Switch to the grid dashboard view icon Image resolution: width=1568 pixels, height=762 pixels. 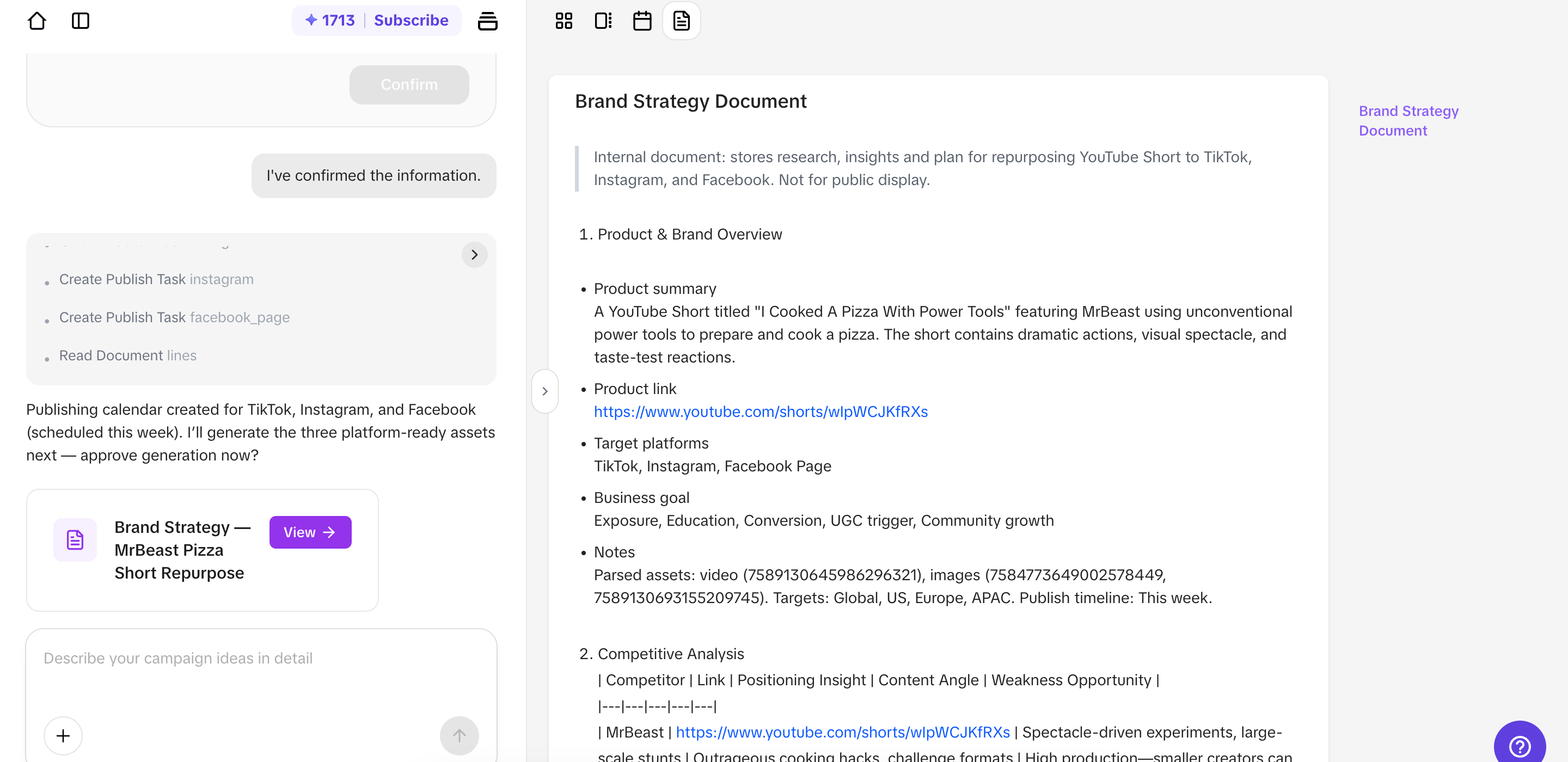563,21
